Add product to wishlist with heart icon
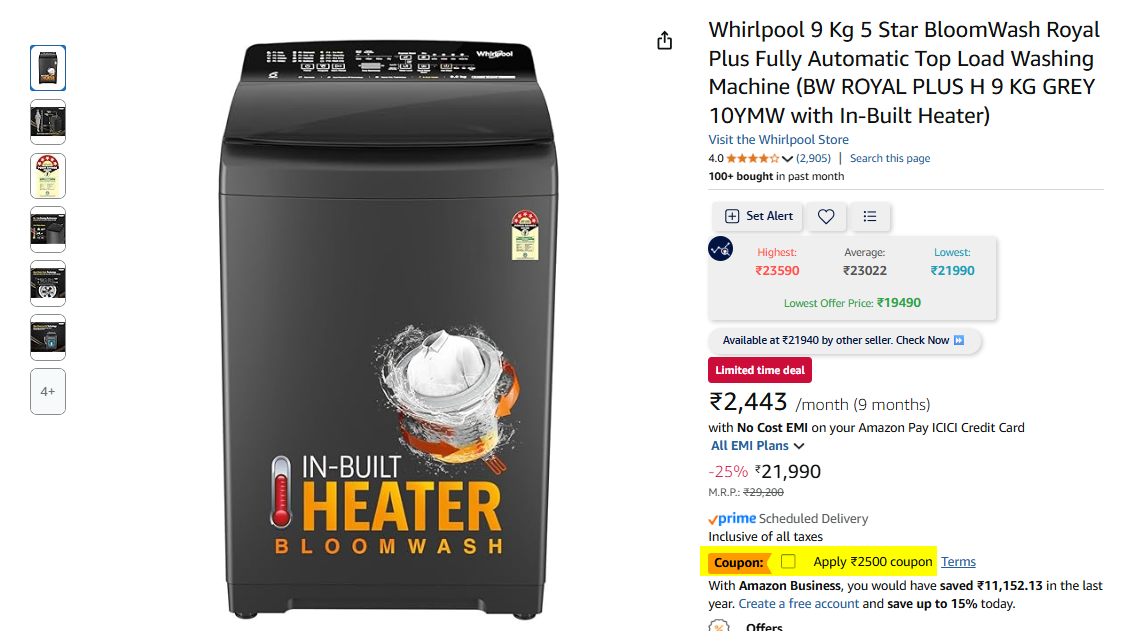This screenshot has width=1124, height=631. tap(826, 217)
